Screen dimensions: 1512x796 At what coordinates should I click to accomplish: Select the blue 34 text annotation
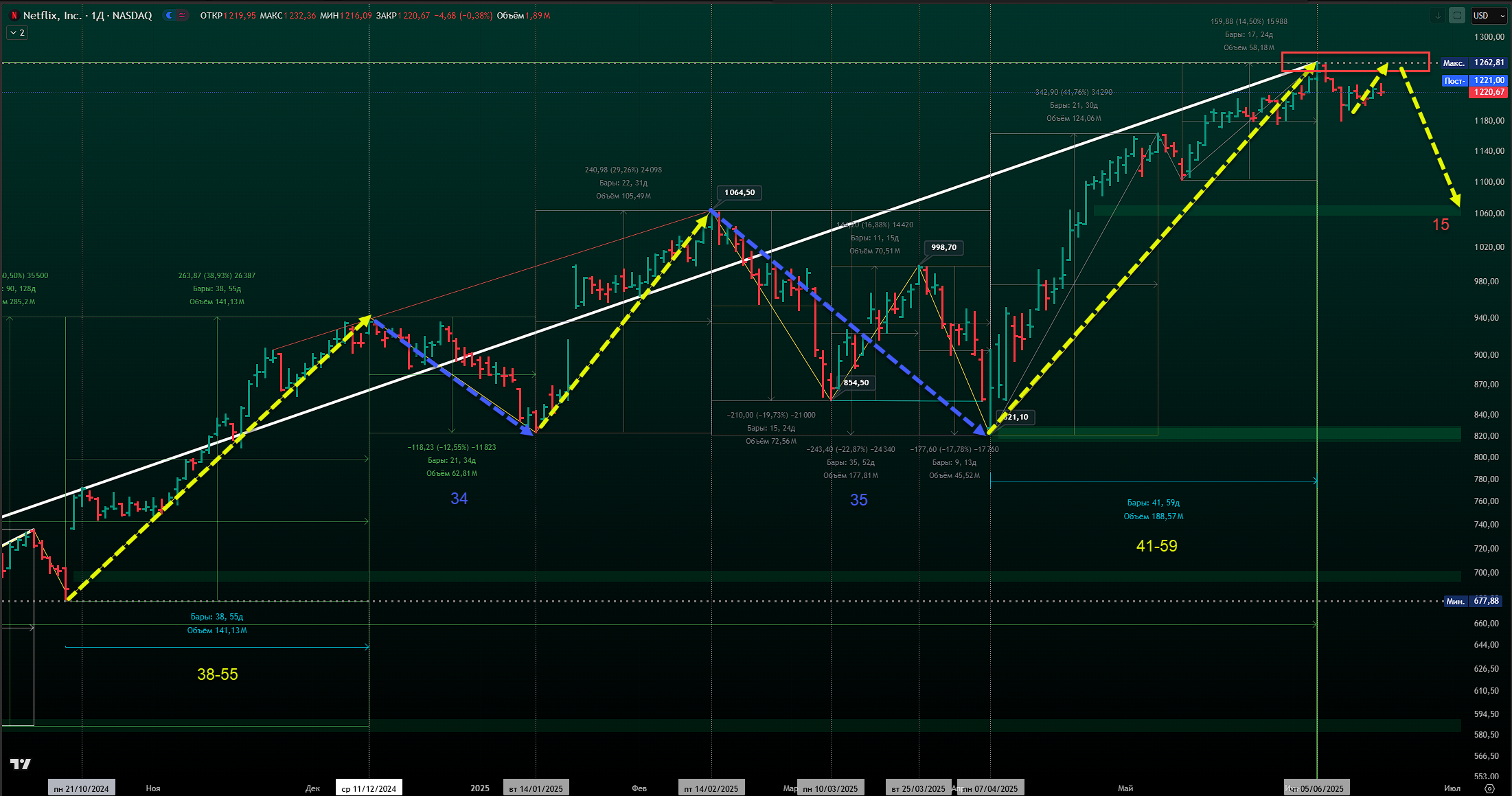coord(459,499)
